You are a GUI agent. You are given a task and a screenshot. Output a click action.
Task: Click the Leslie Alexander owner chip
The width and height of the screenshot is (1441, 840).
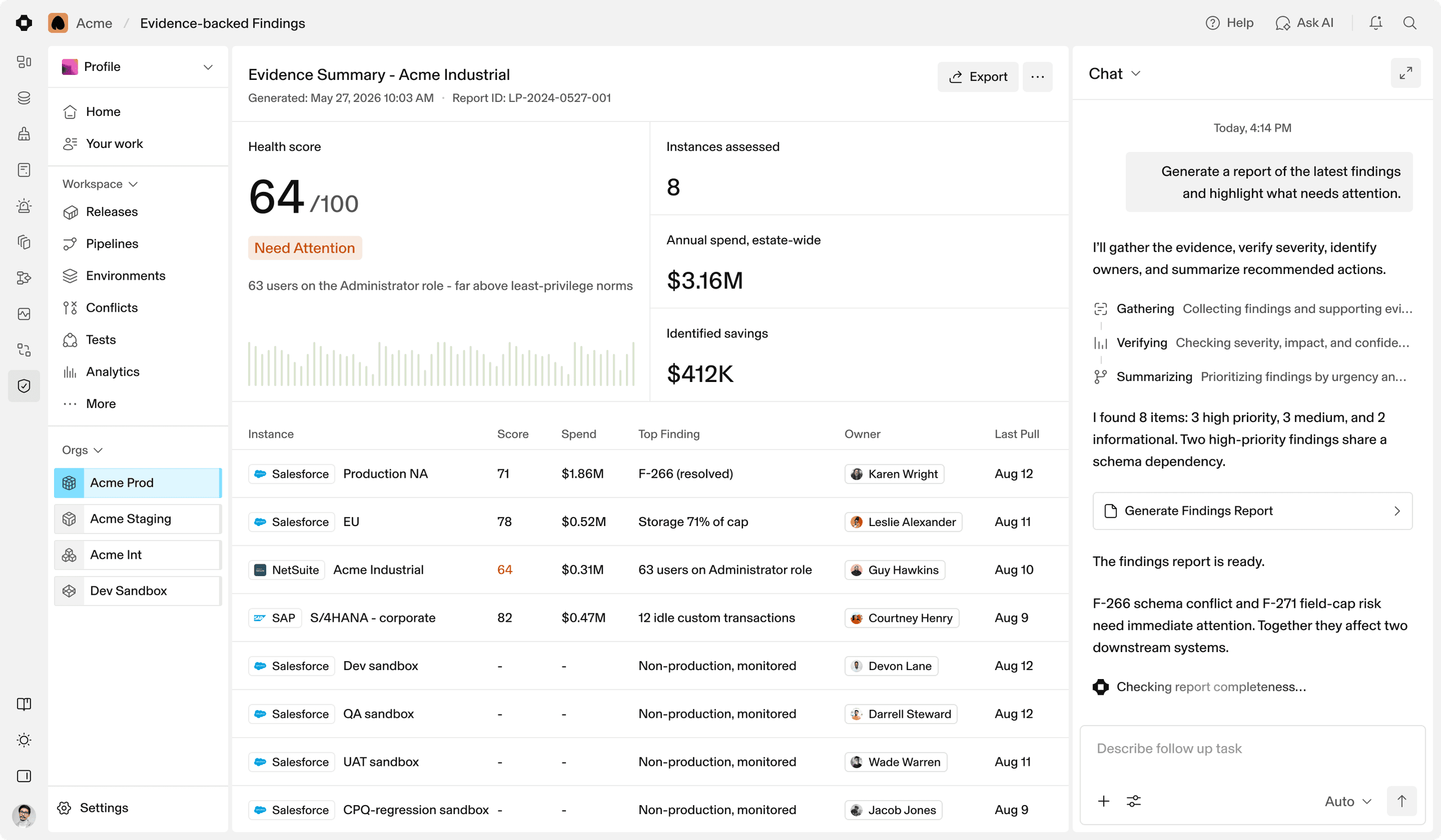coord(903,522)
